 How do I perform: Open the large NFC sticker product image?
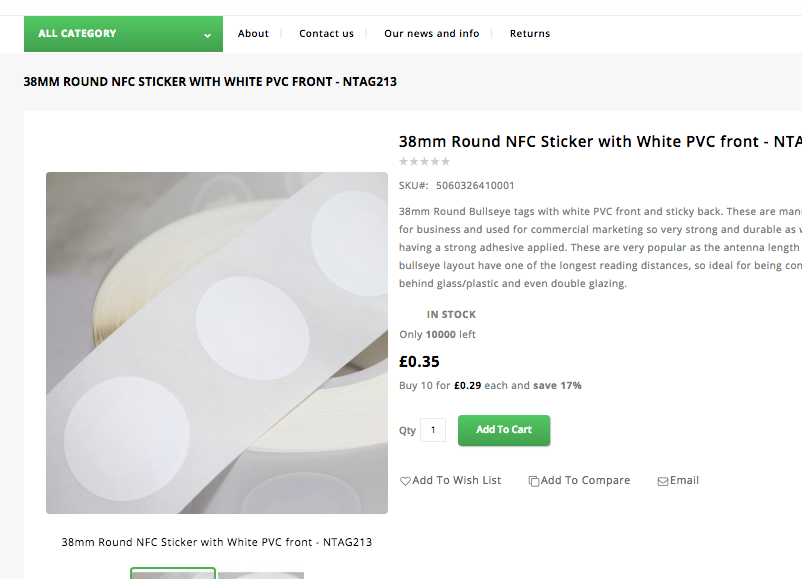tap(217, 343)
